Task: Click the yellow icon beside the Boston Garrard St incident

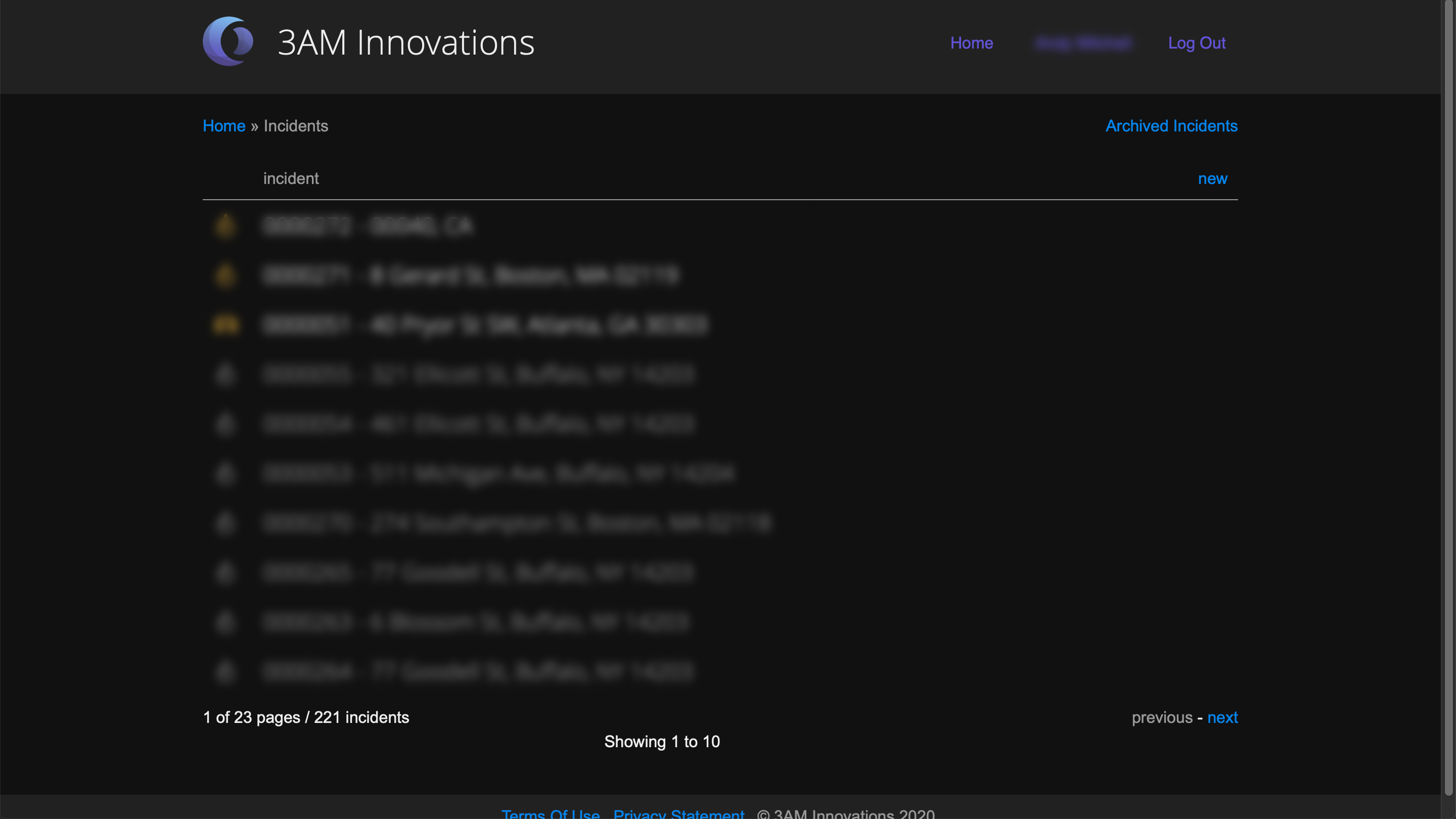Action: coord(225,275)
